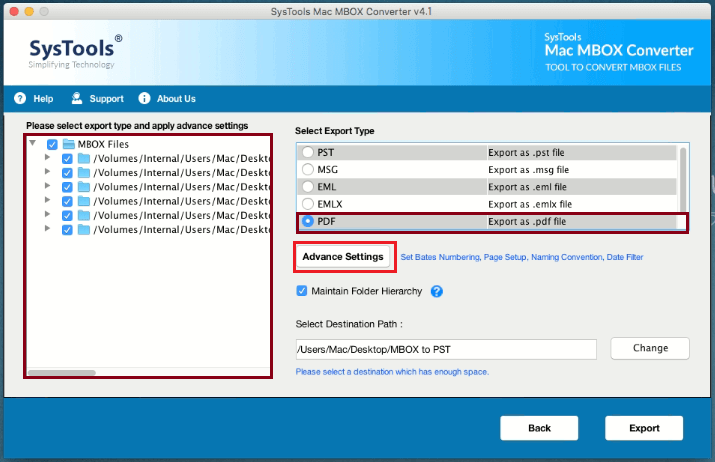This screenshot has width=715, height=462.
Task: Open About Us via the info icon
Action: (x=144, y=98)
